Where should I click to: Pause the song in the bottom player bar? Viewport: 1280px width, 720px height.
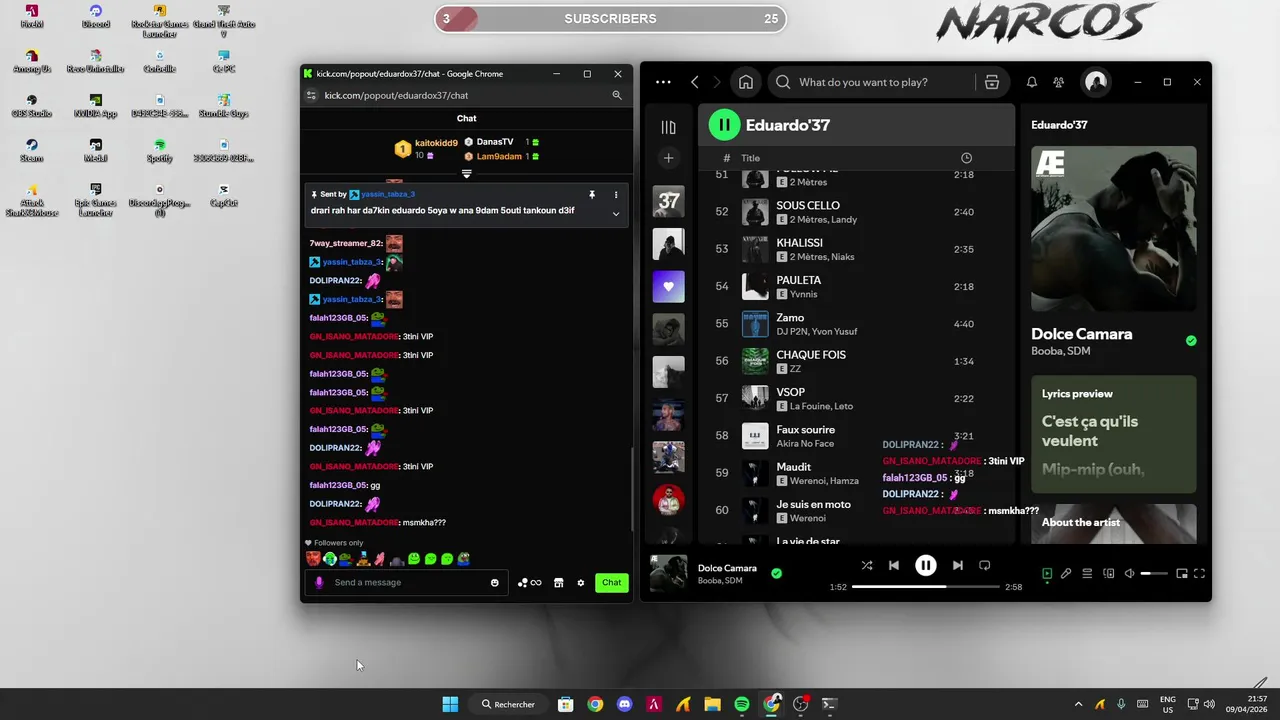(x=926, y=565)
